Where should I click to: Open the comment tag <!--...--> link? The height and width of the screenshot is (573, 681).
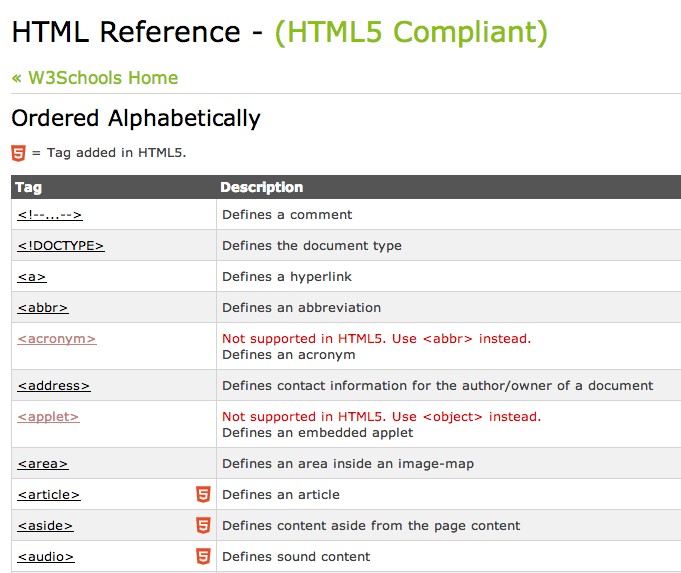(49, 215)
